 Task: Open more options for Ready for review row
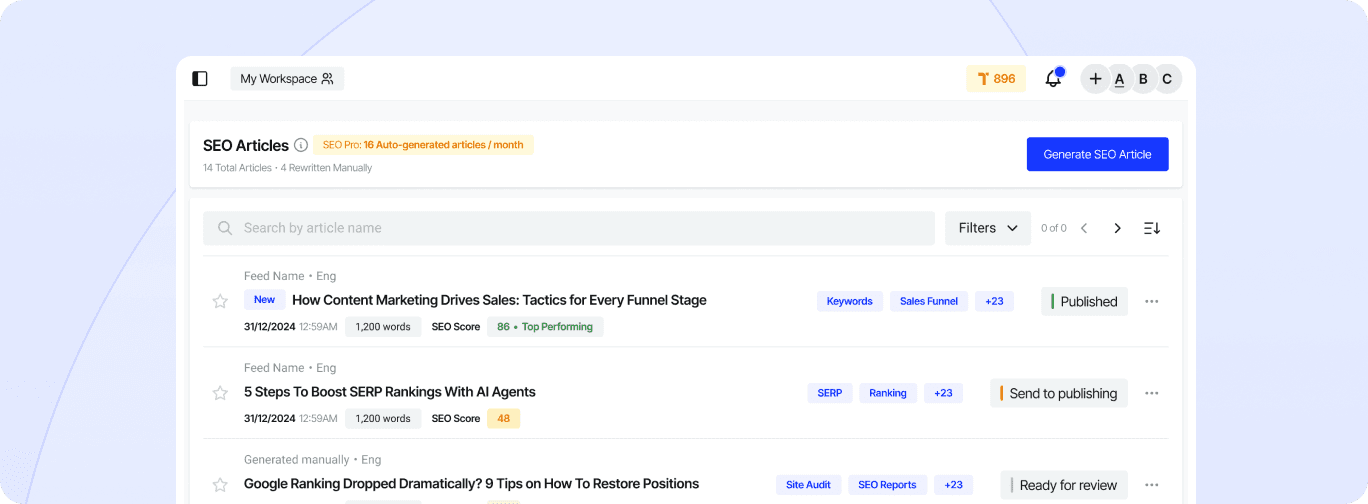[x=1152, y=485]
